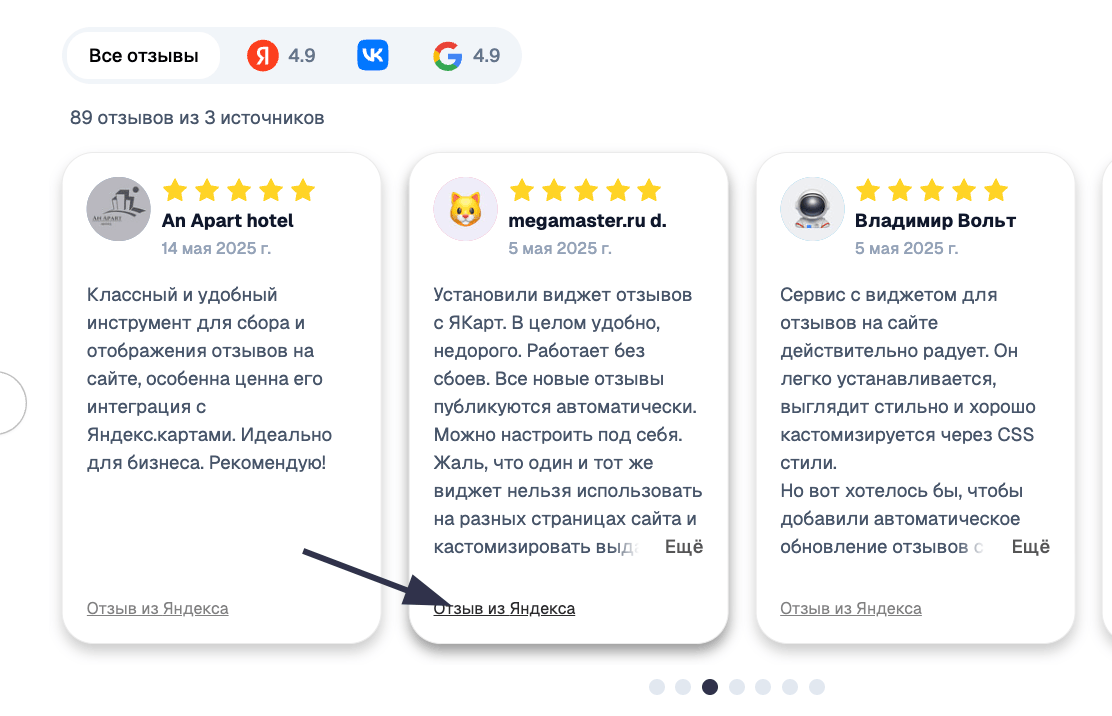
Task: Select the first star of Владимир Вольт's rating
Action: click(x=869, y=190)
